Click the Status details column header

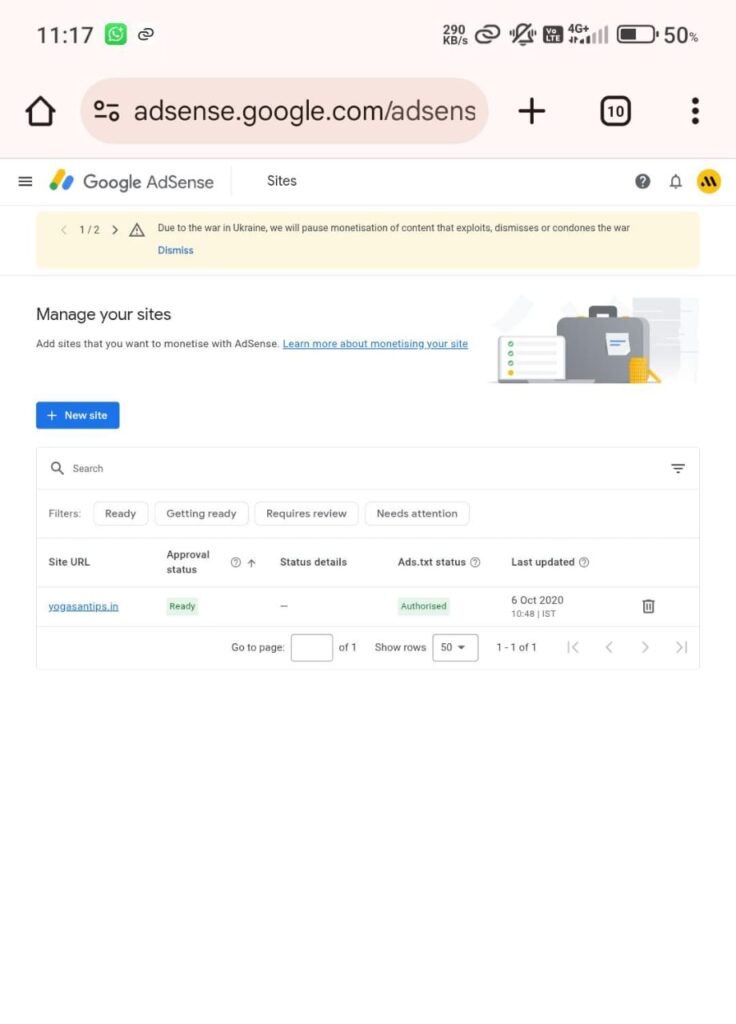pos(313,562)
